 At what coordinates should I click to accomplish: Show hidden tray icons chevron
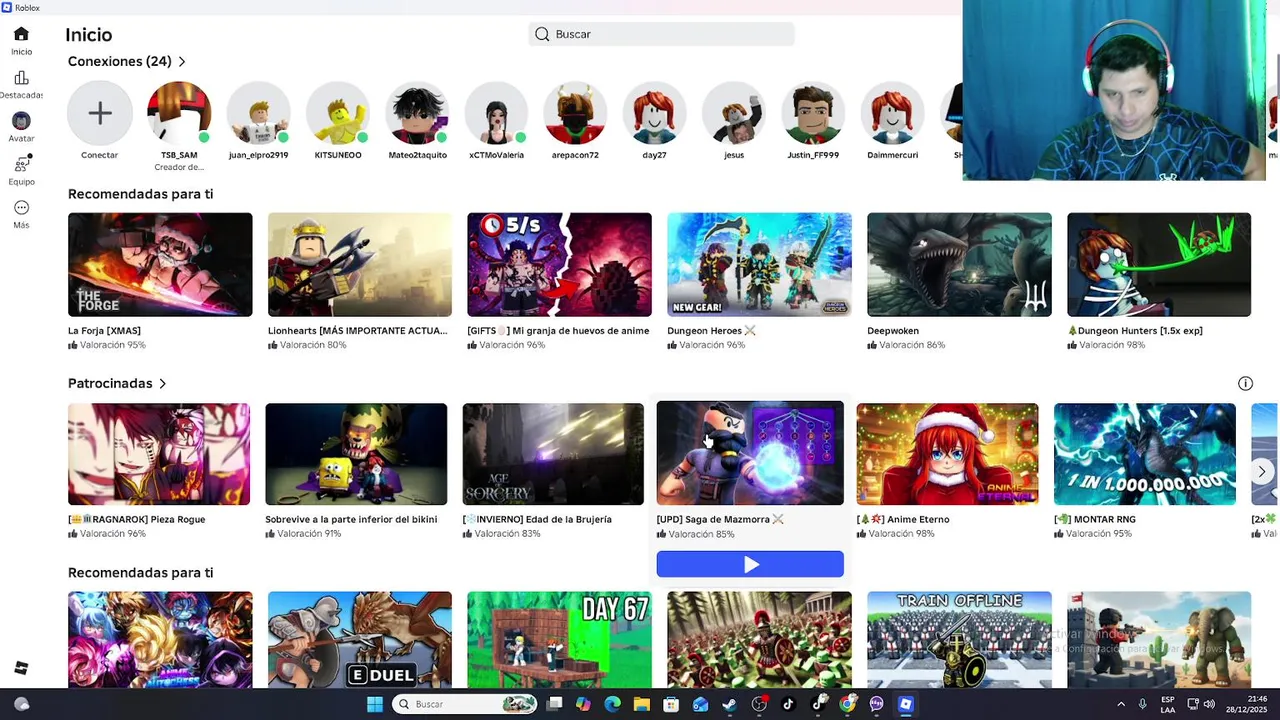click(x=1120, y=704)
